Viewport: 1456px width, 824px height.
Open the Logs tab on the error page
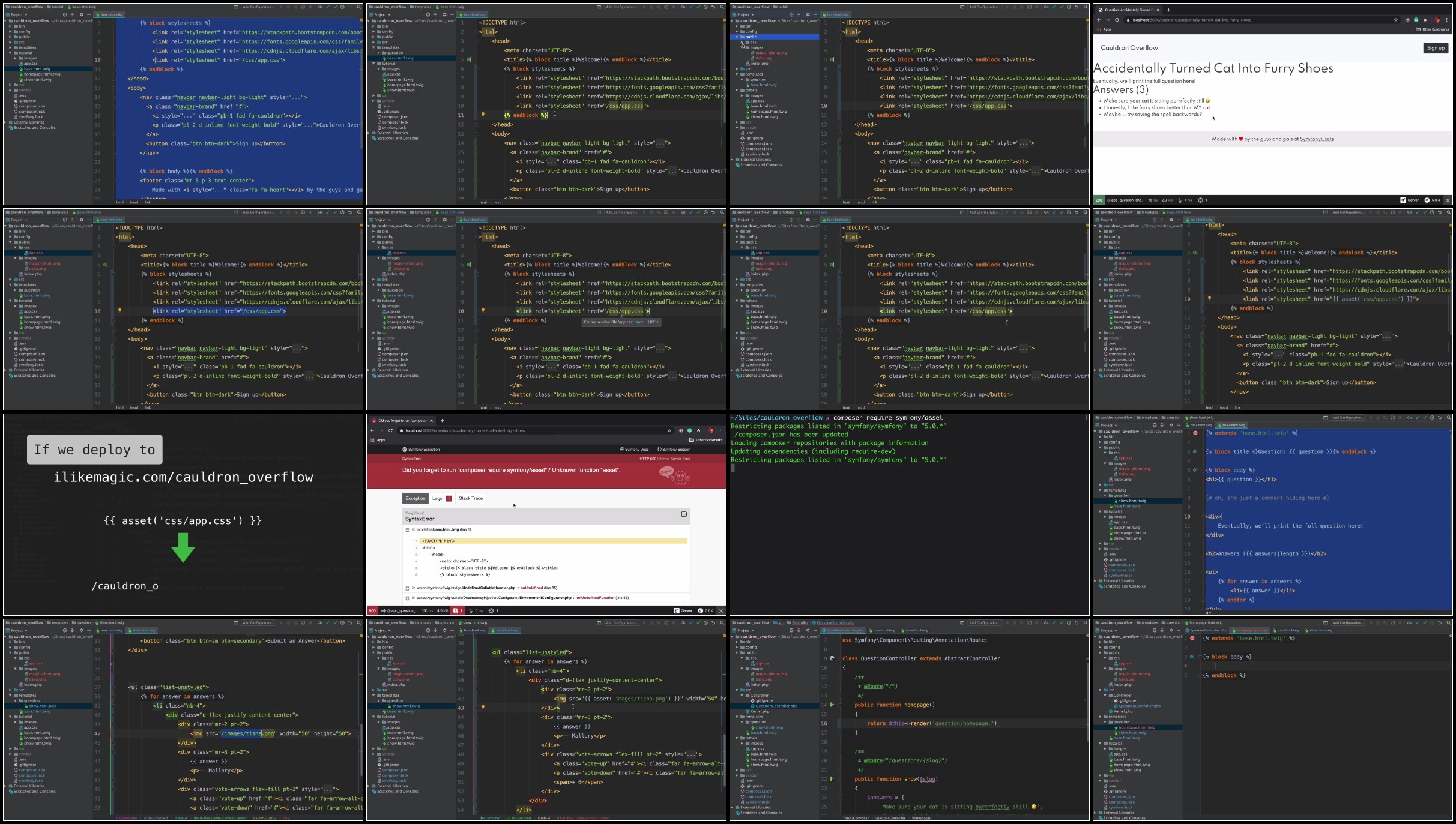[441, 498]
